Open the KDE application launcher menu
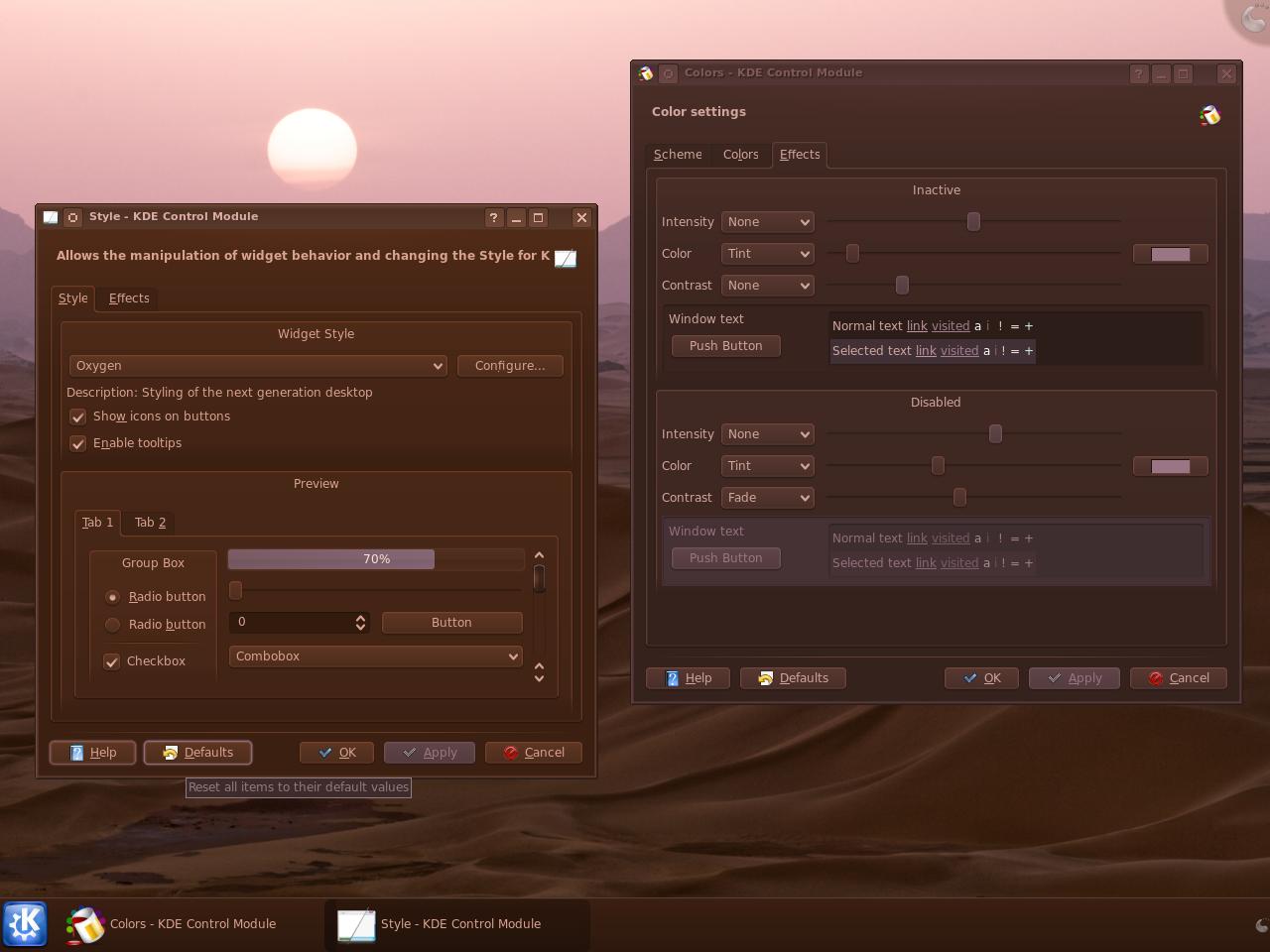 (25, 923)
